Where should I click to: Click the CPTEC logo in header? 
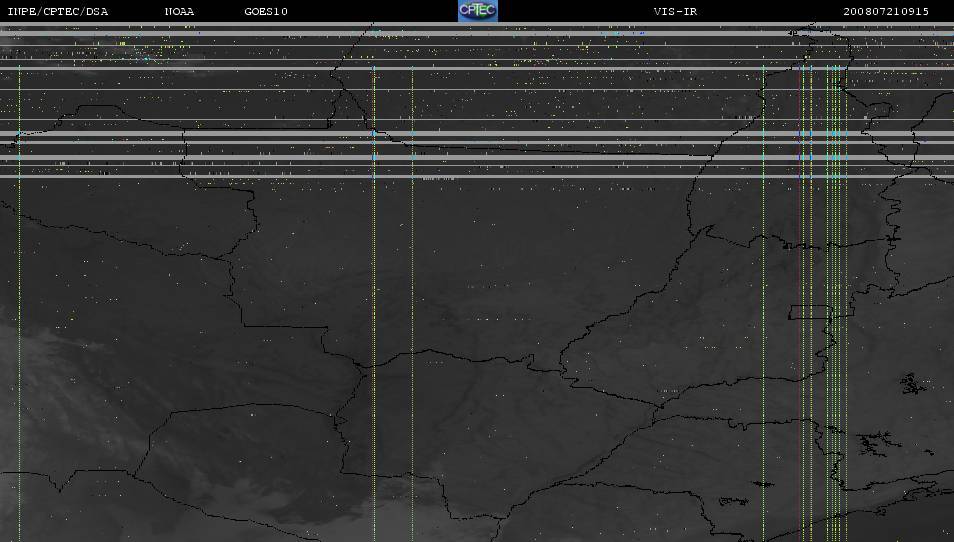click(478, 11)
